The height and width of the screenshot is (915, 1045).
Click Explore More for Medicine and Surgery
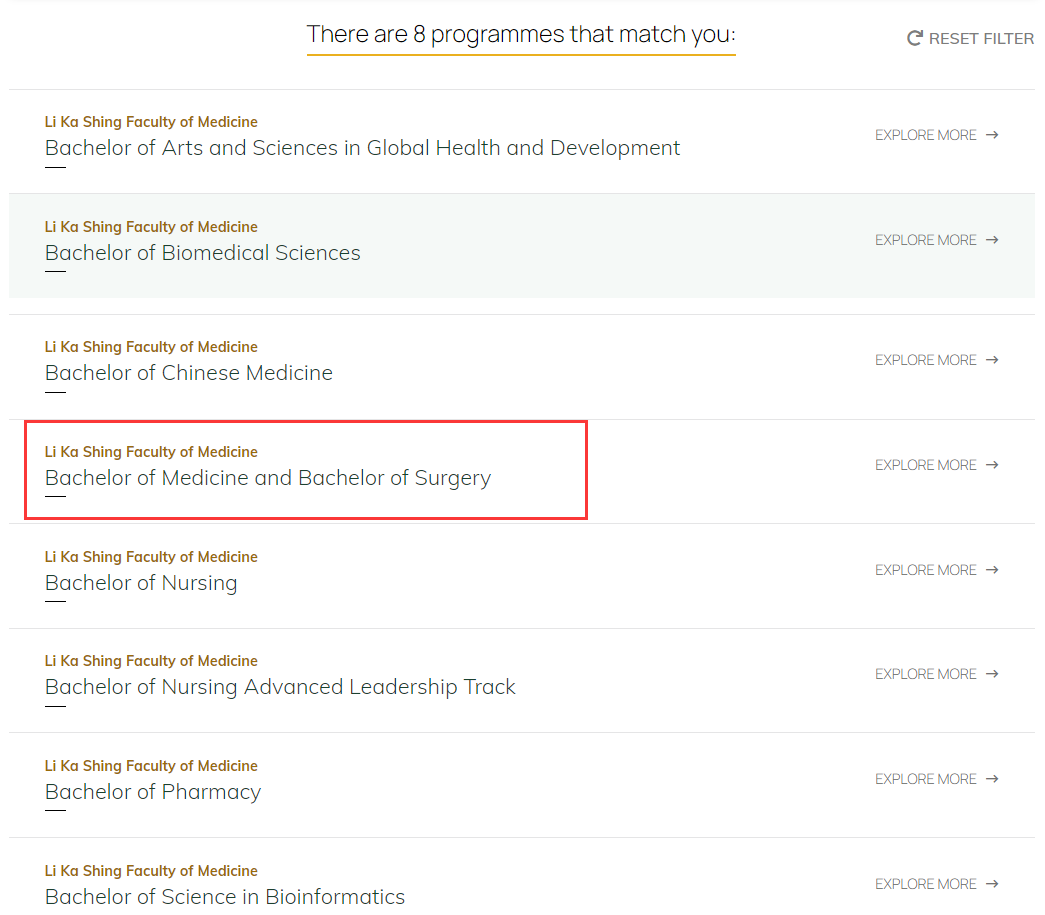tap(925, 465)
